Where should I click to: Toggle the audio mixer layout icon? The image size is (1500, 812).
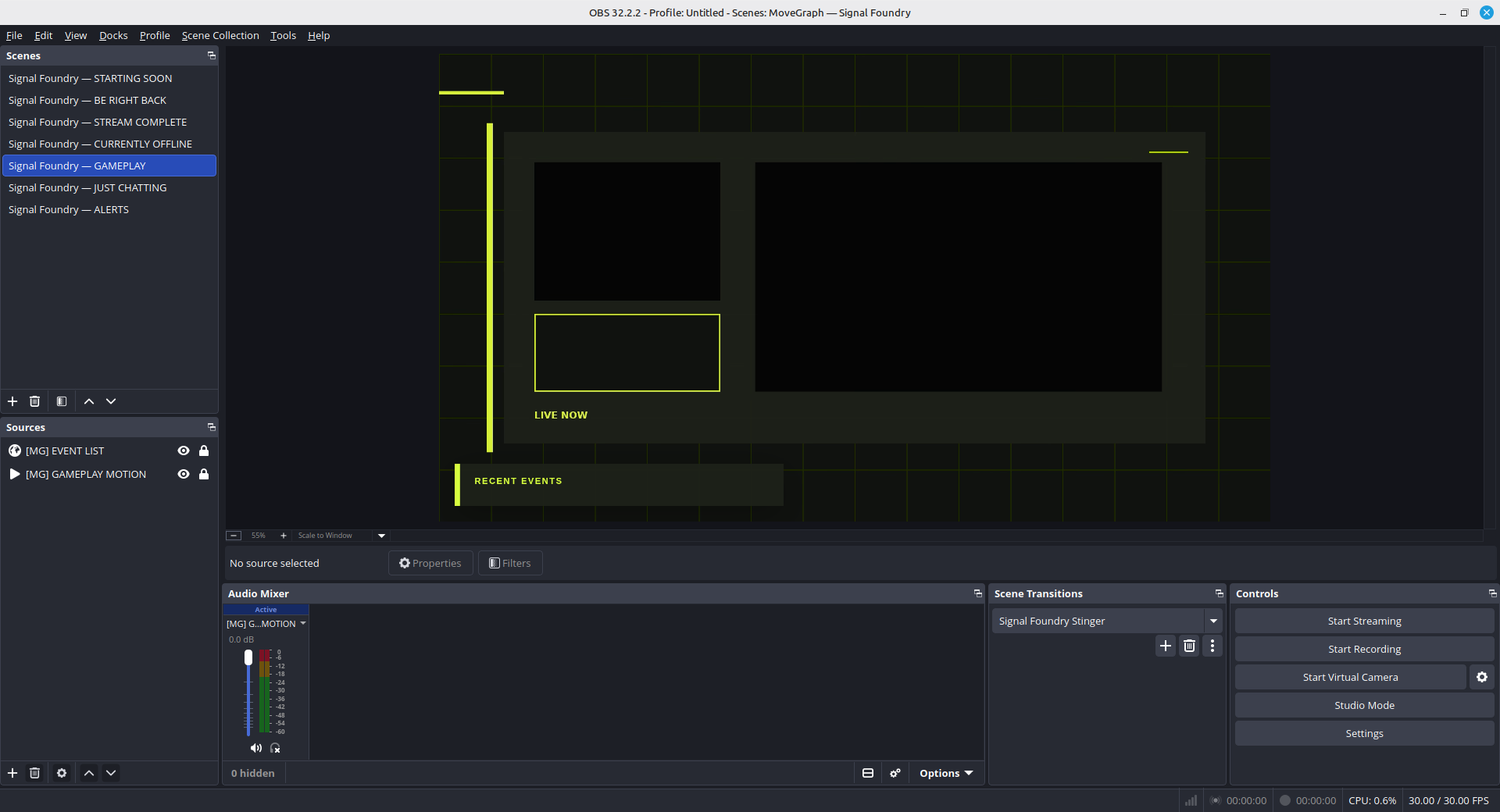pyautogui.click(x=868, y=773)
